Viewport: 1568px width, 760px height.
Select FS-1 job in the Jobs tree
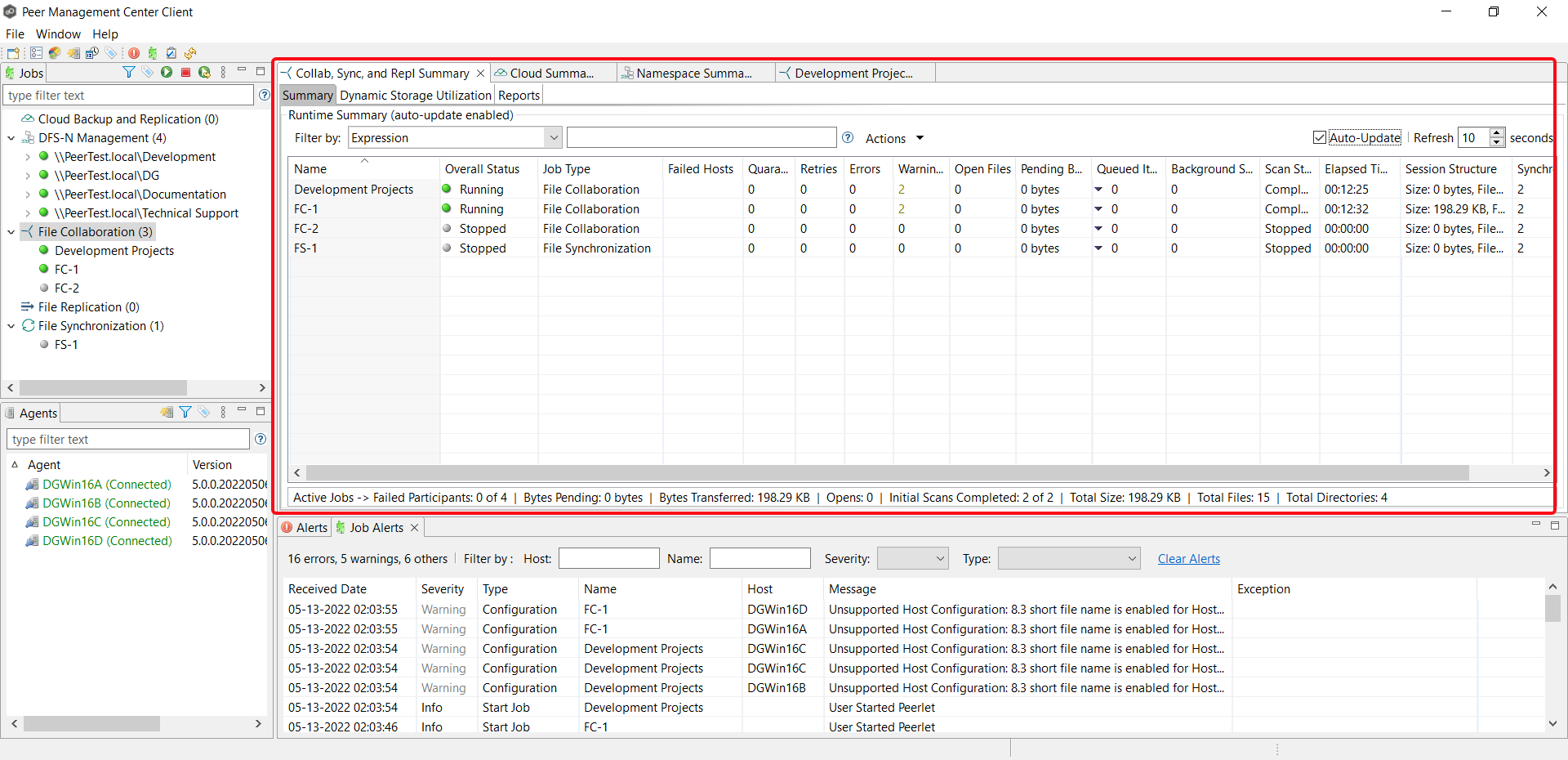click(66, 345)
